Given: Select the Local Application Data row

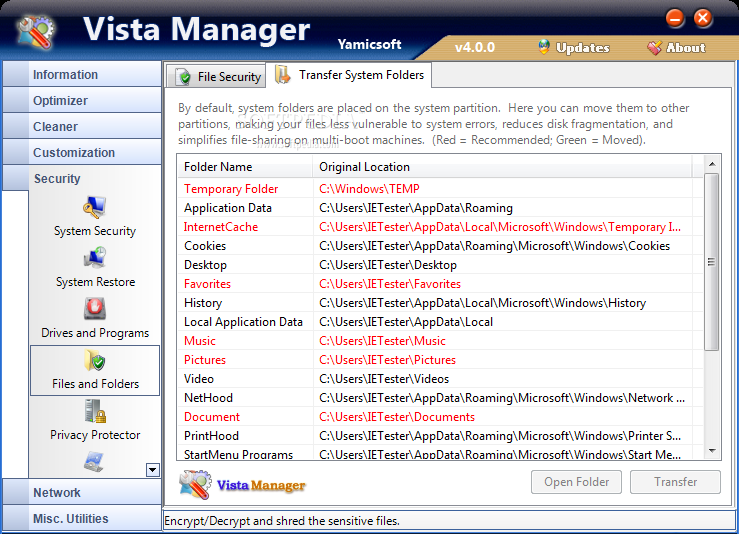Looking at the screenshot, I should [x=441, y=321].
